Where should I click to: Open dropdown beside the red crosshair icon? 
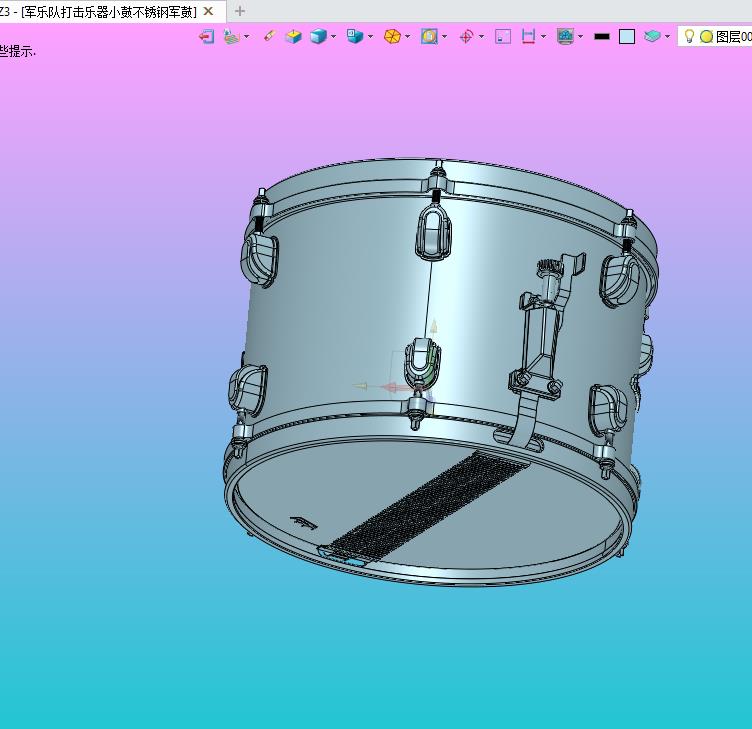tap(482, 36)
